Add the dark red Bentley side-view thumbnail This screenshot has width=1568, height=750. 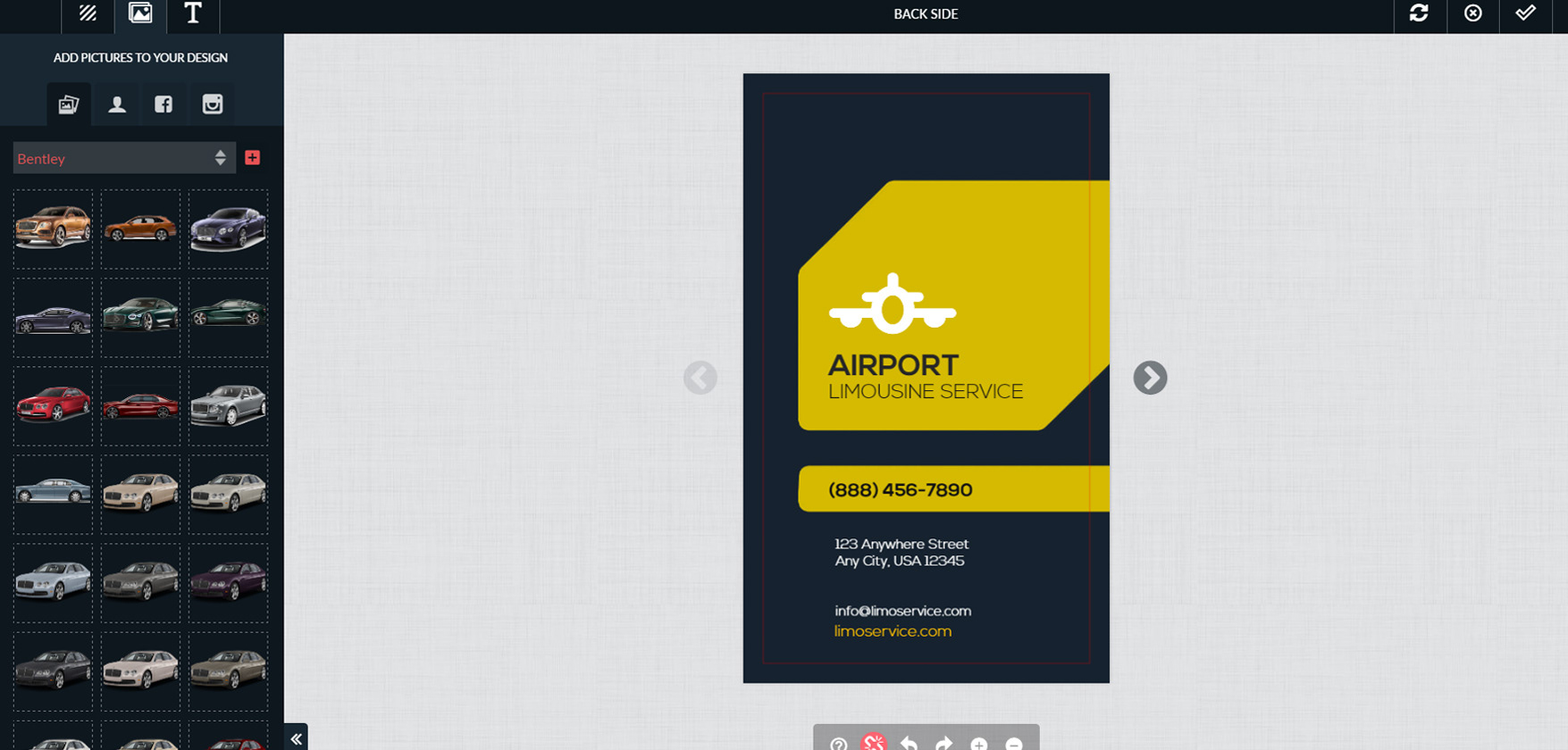140,406
